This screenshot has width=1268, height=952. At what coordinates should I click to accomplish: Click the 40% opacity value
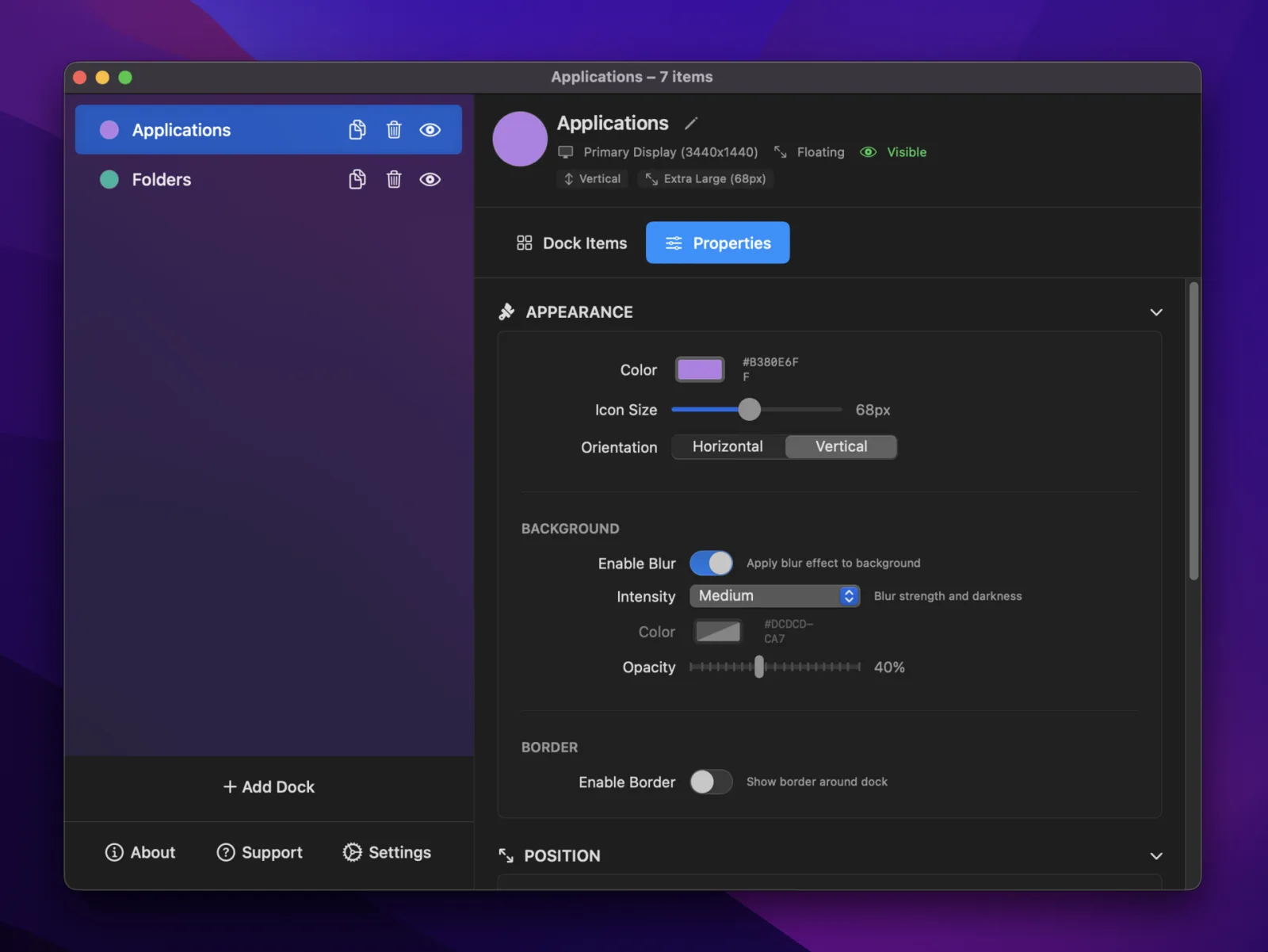pyautogui.click(x=889, y=667)
